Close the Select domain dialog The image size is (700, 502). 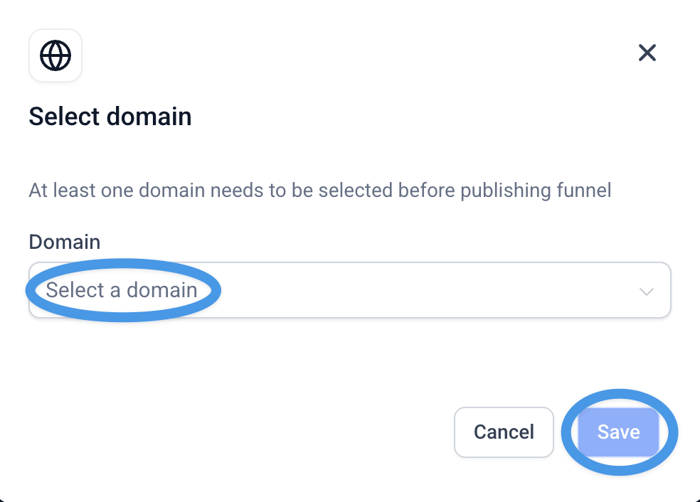(x=647, y=53)
